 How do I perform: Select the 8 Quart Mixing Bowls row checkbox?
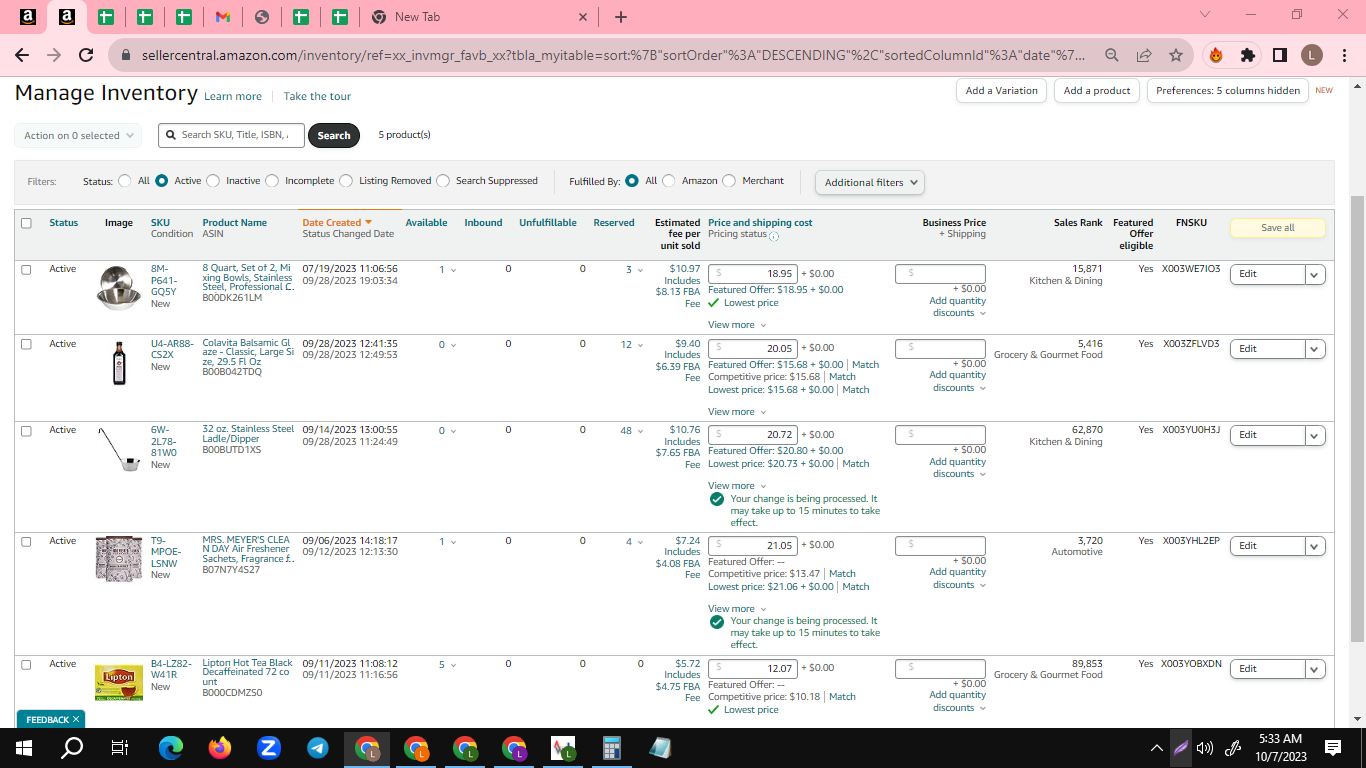click(x=26, y=269)
